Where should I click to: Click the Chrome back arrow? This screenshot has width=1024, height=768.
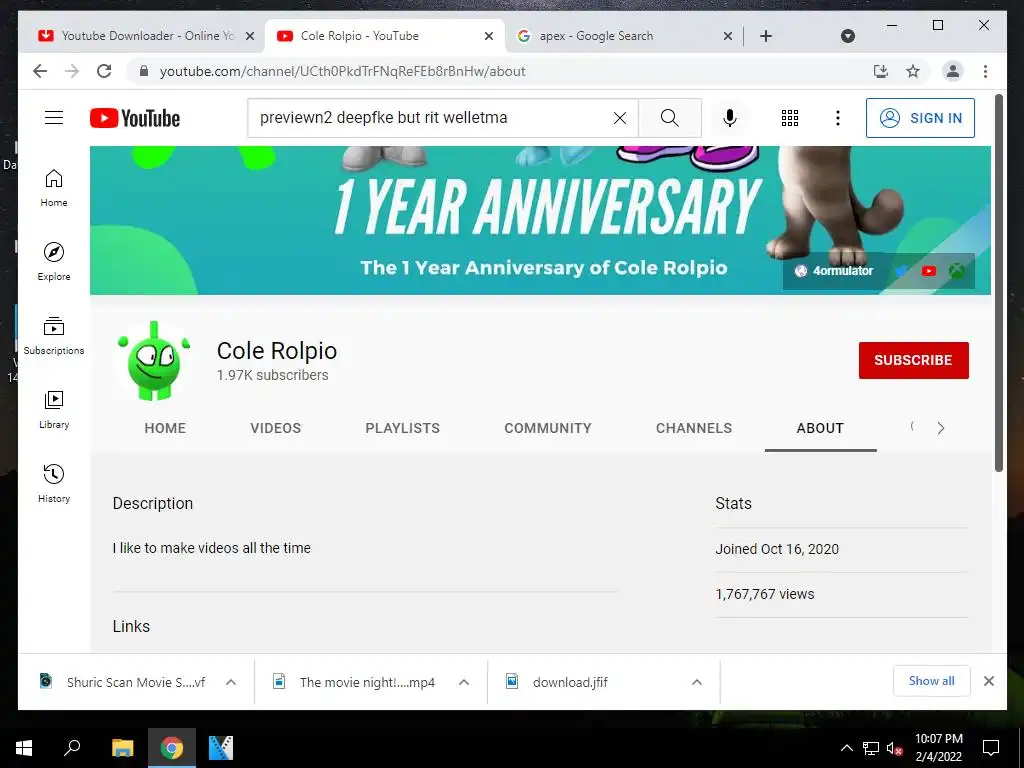(x=40, y=71)
